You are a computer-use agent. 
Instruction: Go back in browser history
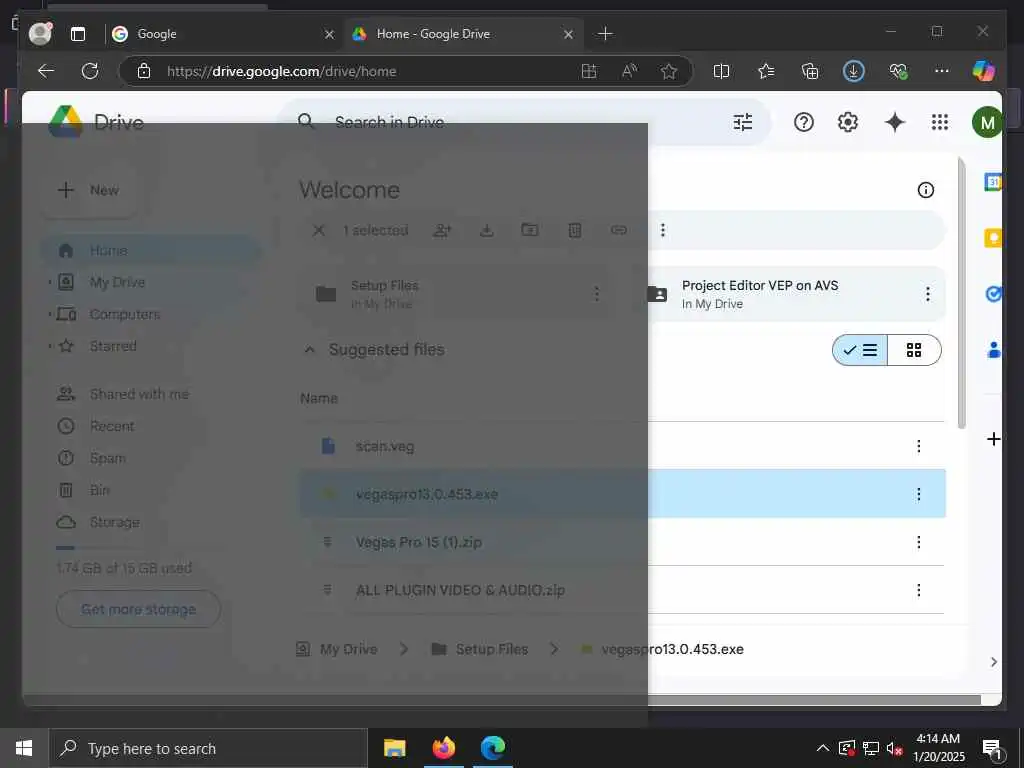click(46, 71)
